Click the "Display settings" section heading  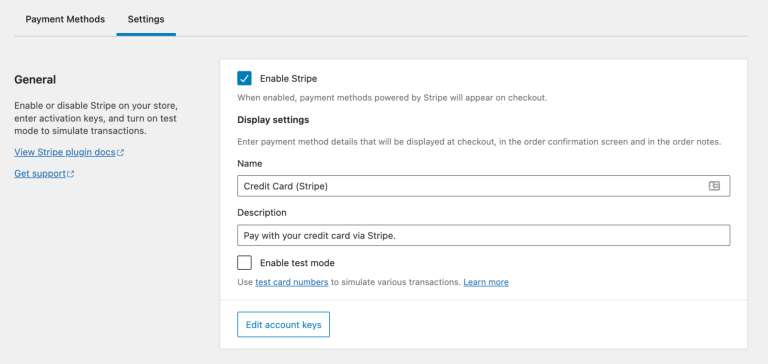(273, 120)
